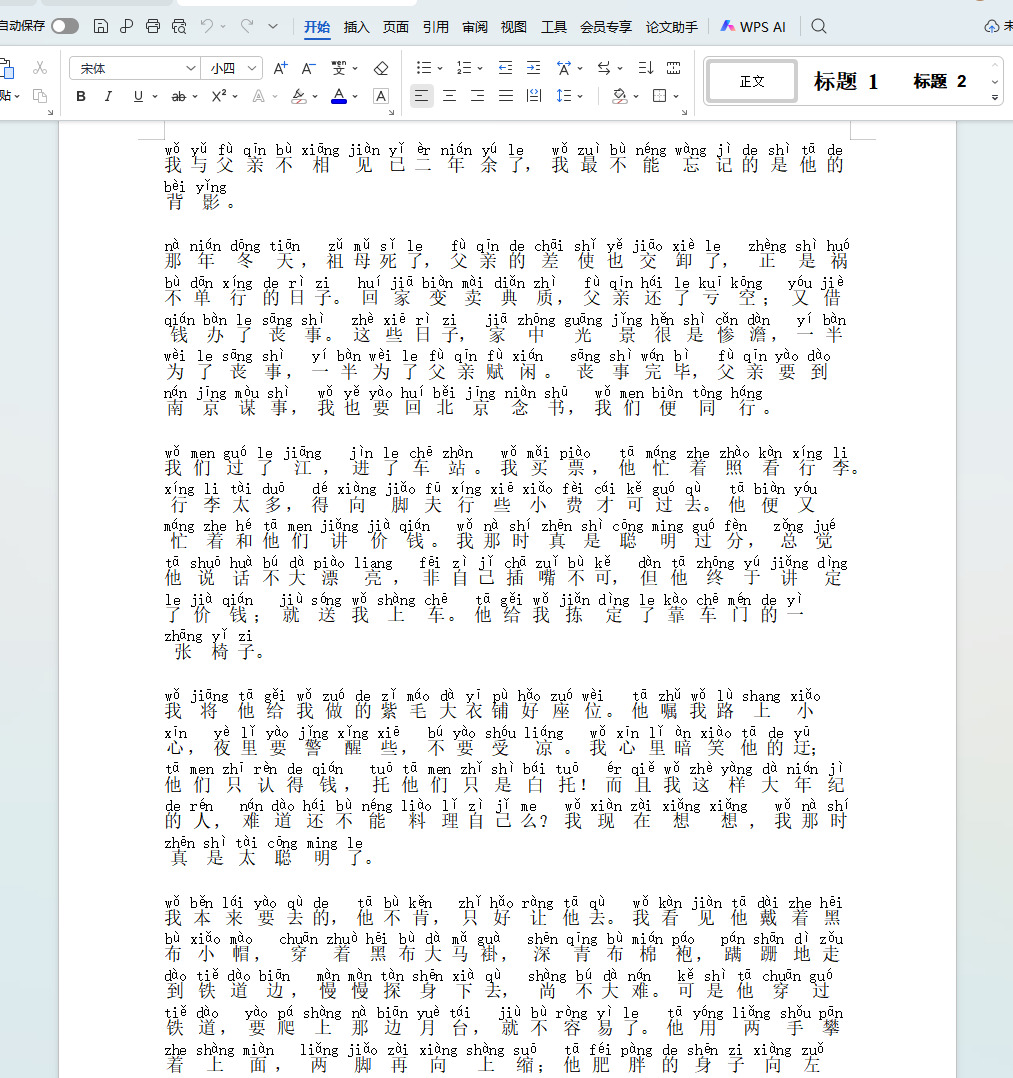
Task: Open the Print icon in quick toolbar
Action: (153, 26)
